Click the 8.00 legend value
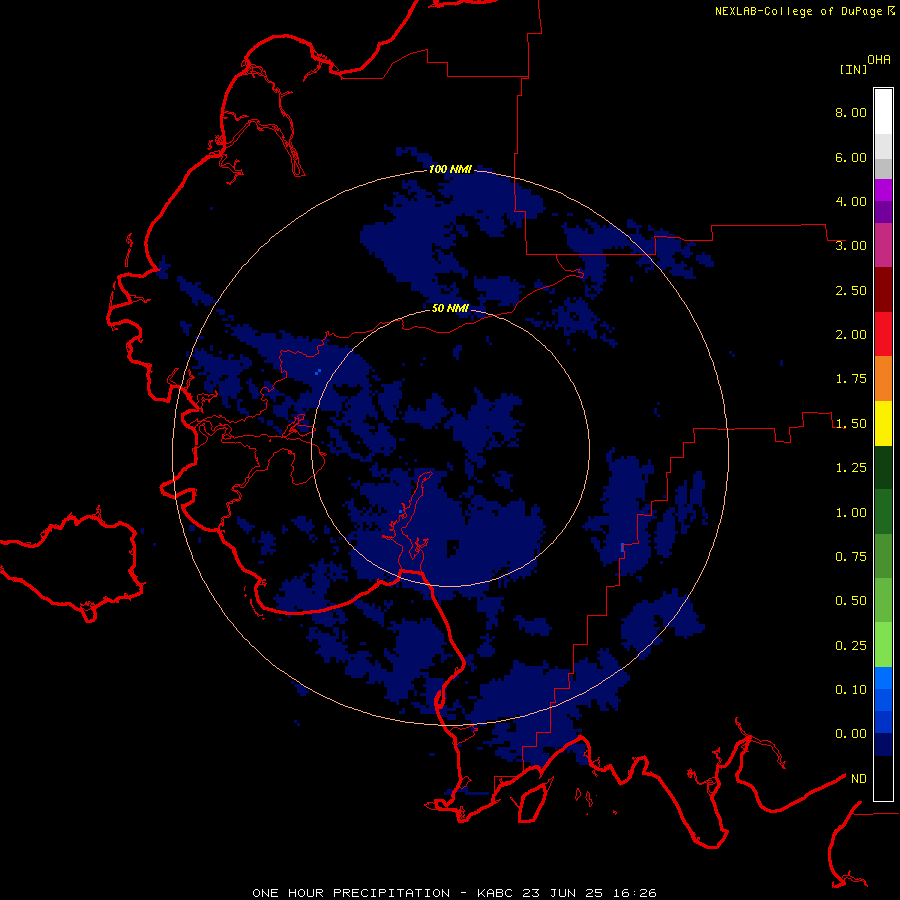Viewport: 900px width, 900px height. (851, 112)
